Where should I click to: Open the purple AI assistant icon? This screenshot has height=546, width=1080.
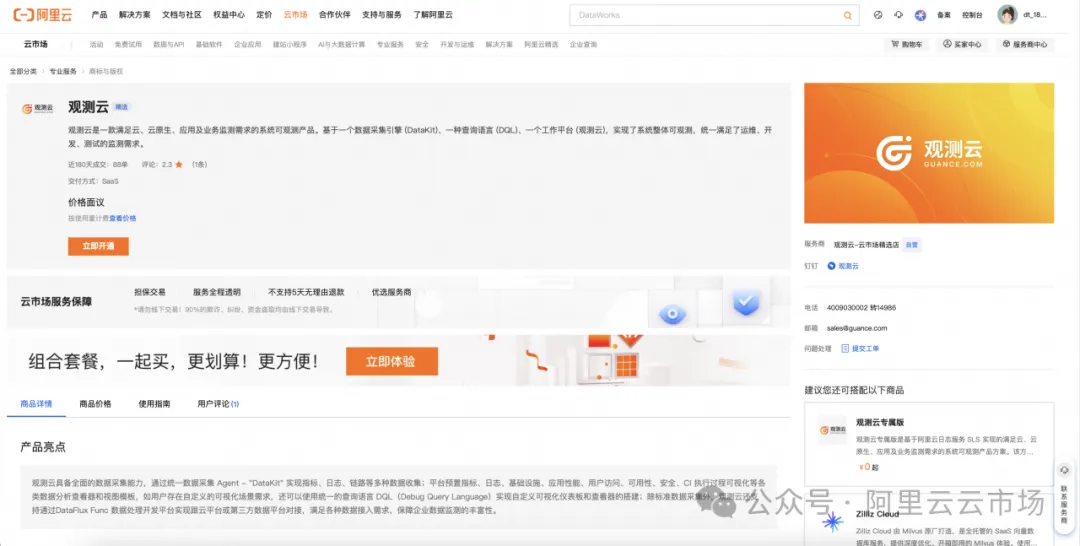(920, 14)
